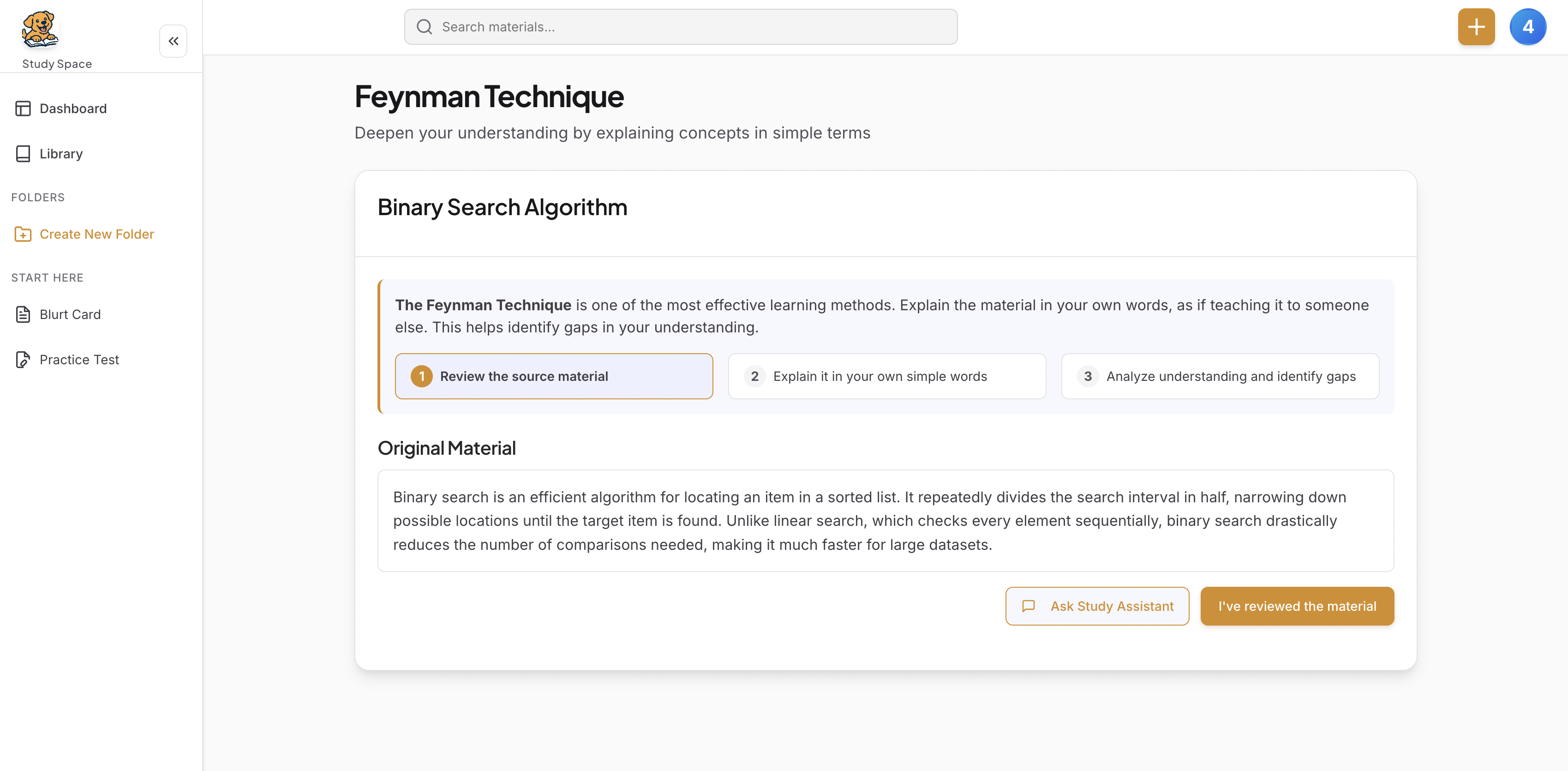Click the folder-plus icon next to Create New Folder

point(23,234)
